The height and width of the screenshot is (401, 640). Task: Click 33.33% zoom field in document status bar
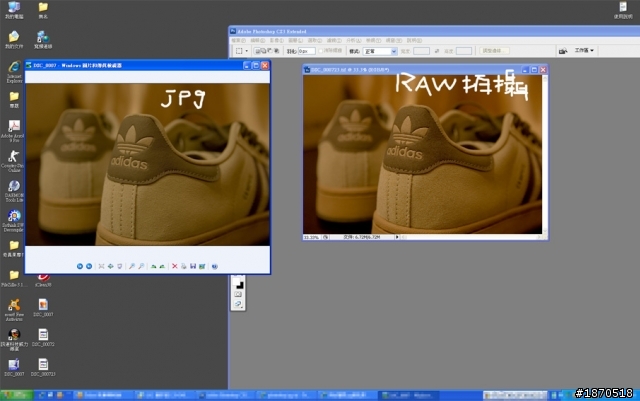tap(311, 237)
